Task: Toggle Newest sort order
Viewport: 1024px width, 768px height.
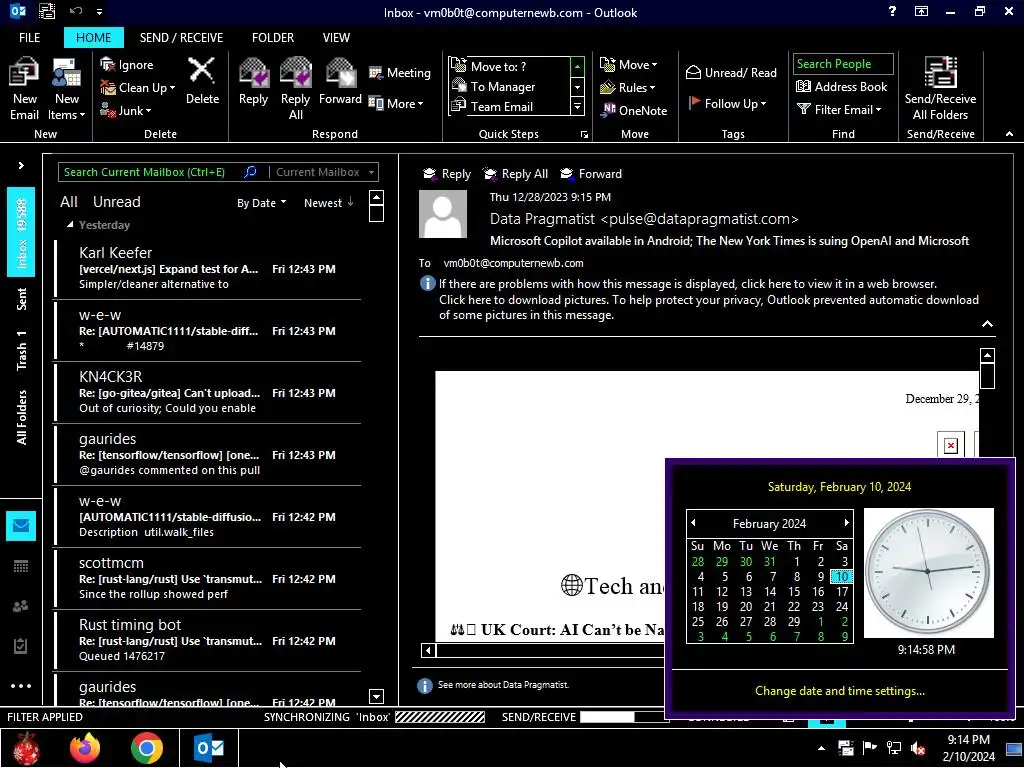Action: (328, 203)
